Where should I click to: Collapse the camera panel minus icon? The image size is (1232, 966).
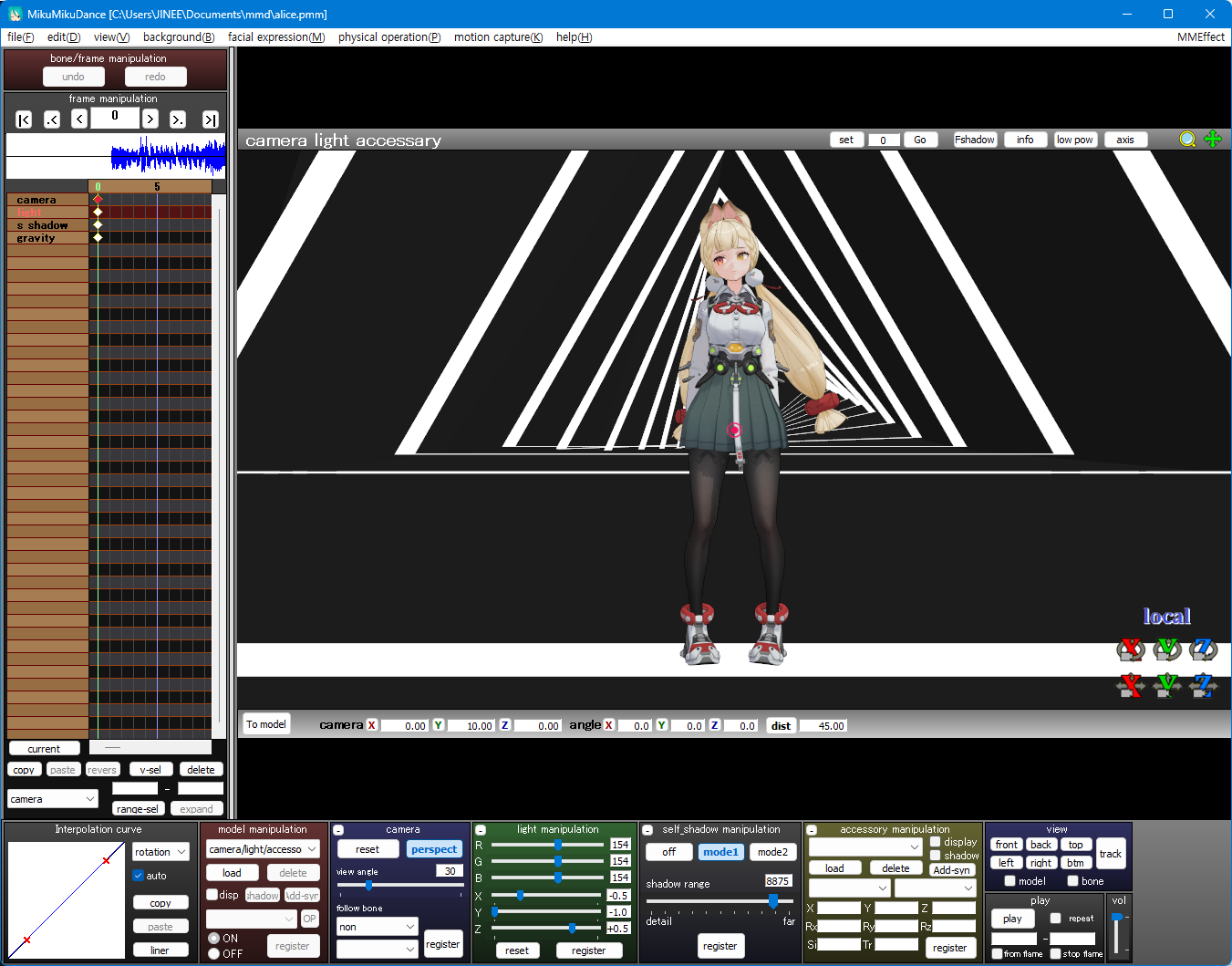click(x=338, y=830)
